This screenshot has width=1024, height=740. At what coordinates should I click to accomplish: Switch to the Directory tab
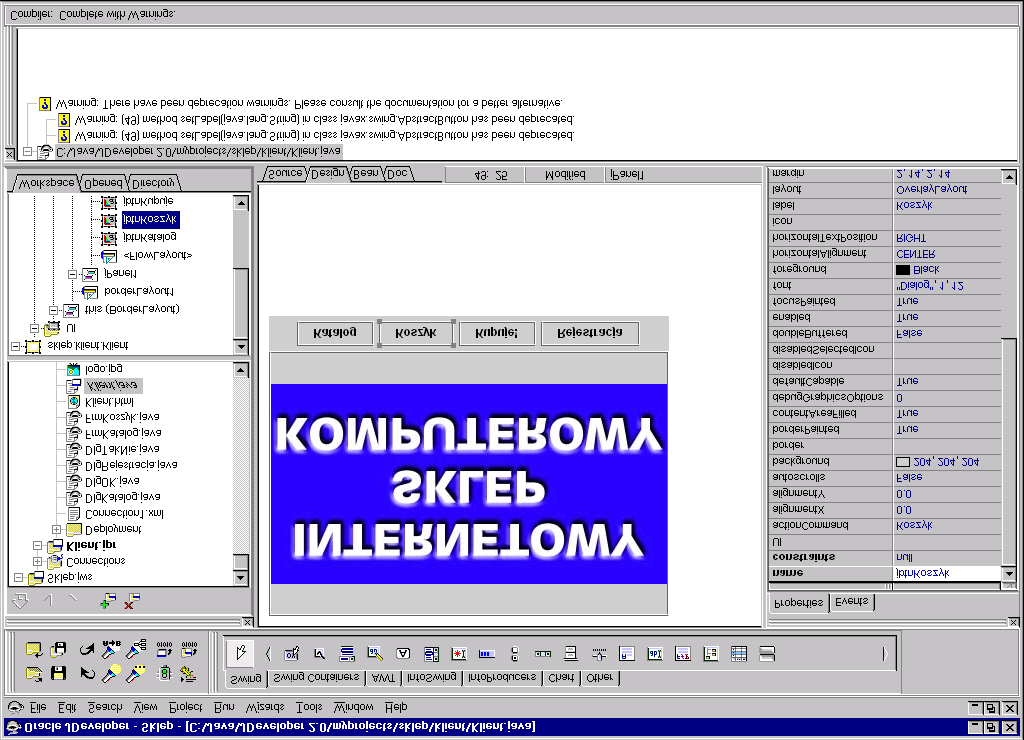(152, 183)
